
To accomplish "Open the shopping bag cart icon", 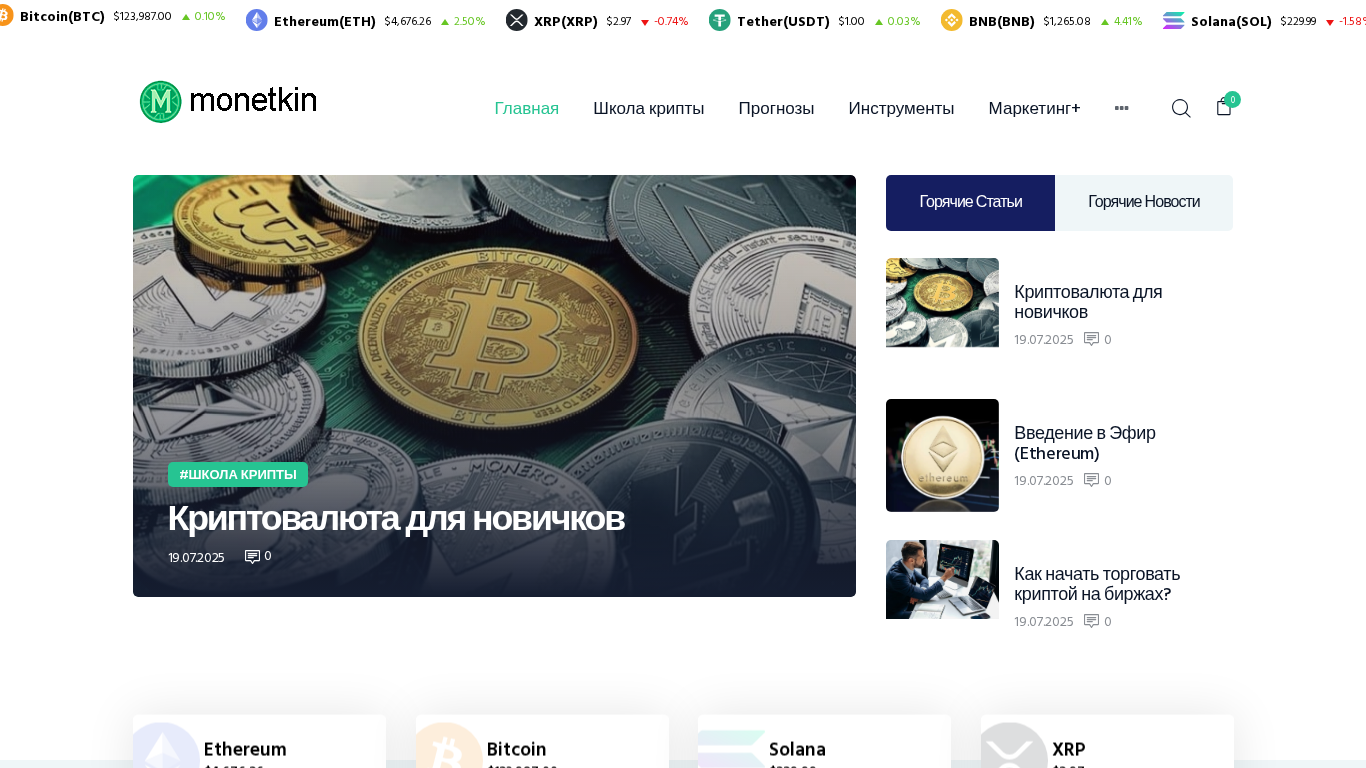I will coord(1224,107).
